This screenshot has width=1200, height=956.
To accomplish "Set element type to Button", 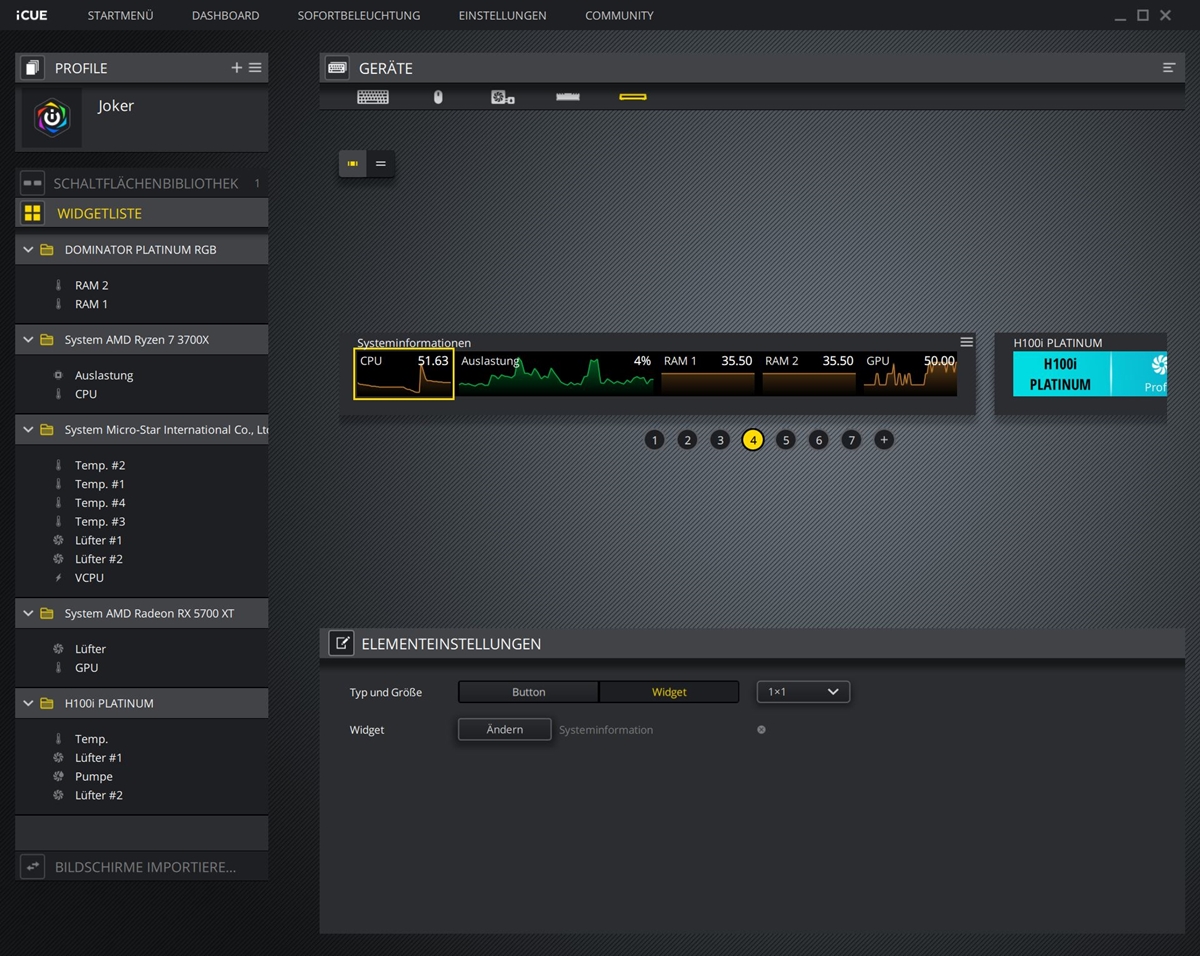I will coord(528,692).
